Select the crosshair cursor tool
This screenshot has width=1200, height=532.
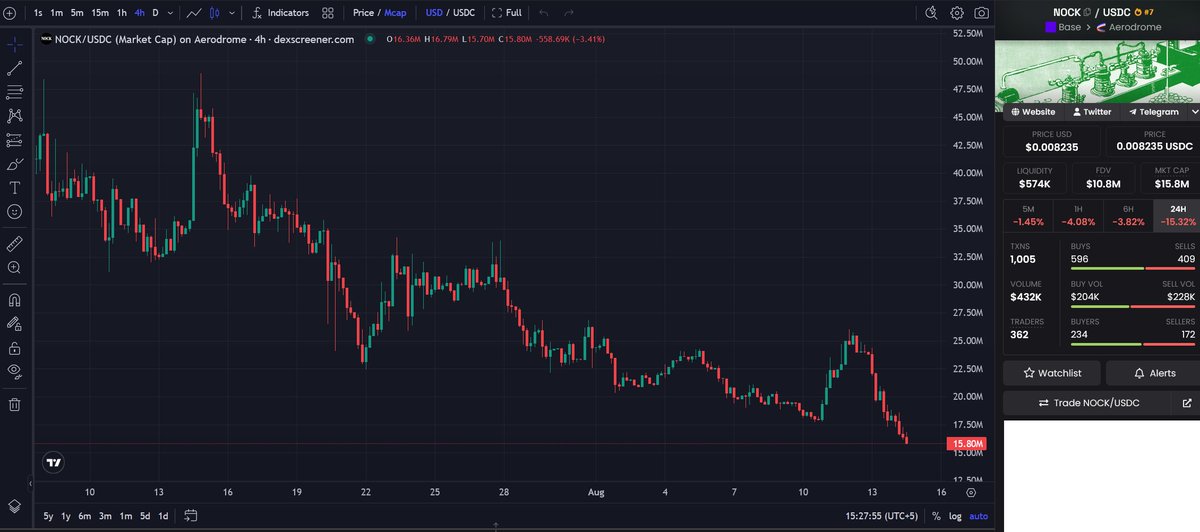point(15,45)
